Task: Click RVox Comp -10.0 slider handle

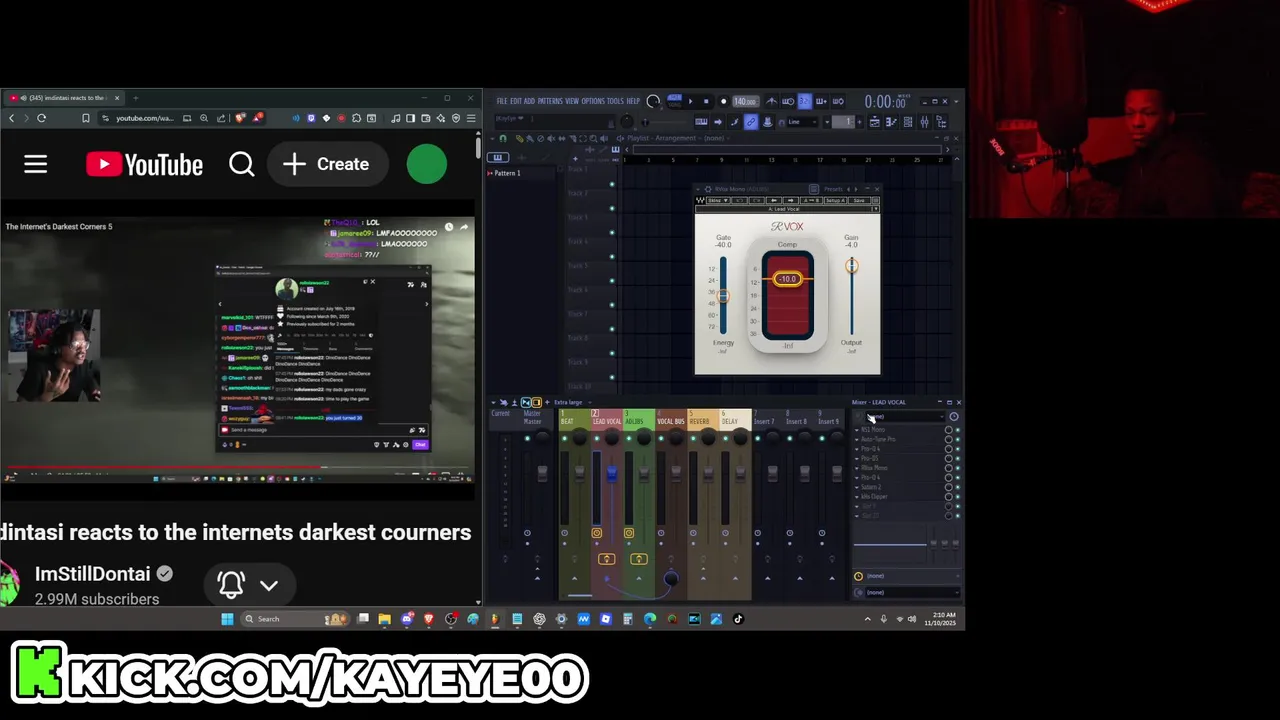Action: coord(787,279)
